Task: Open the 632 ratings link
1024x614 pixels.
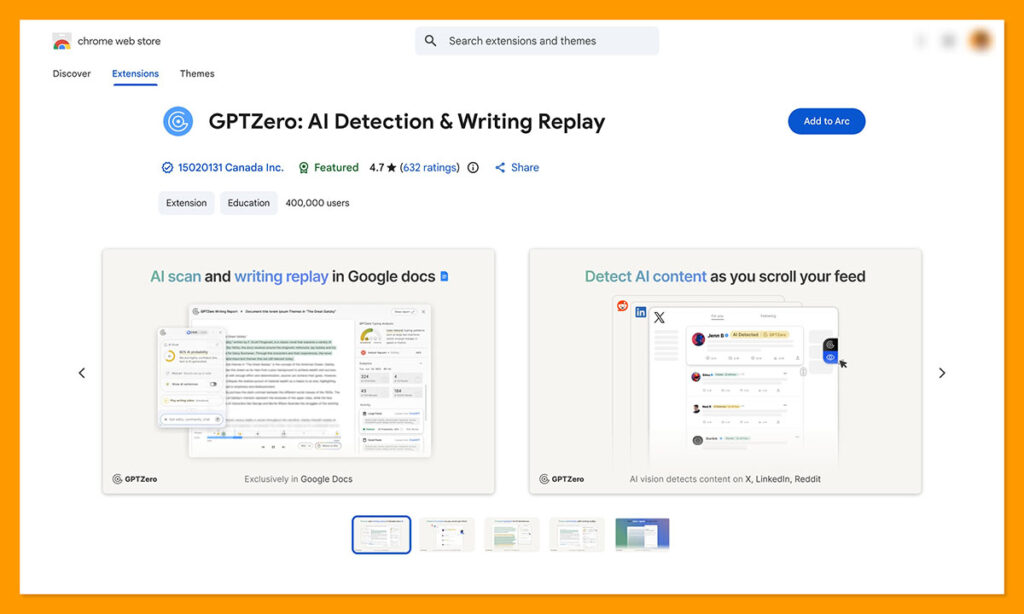Action: pyautogui.click(x=430, y=168)
